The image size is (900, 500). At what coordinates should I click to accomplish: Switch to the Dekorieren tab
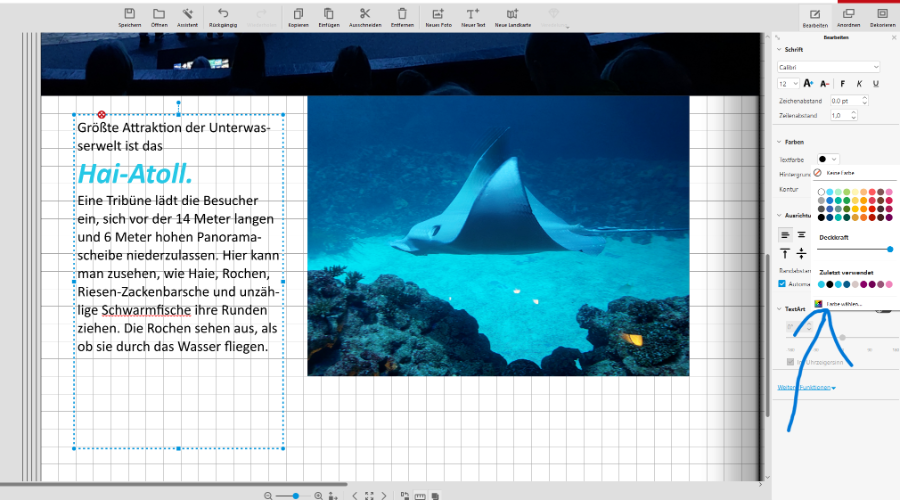pyautogui.click(x=882, y=16)
